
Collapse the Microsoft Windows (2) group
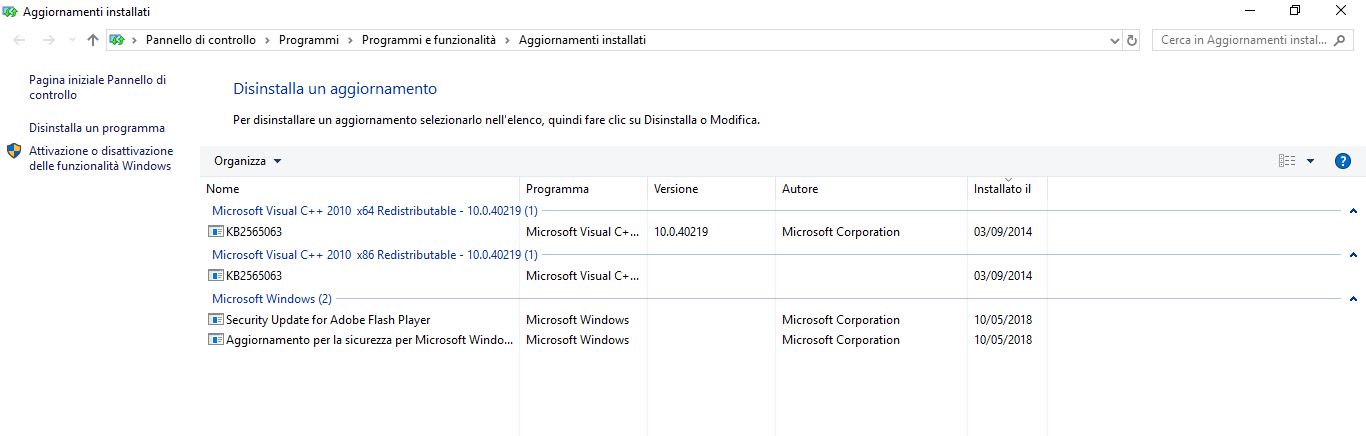[1353, 299]
